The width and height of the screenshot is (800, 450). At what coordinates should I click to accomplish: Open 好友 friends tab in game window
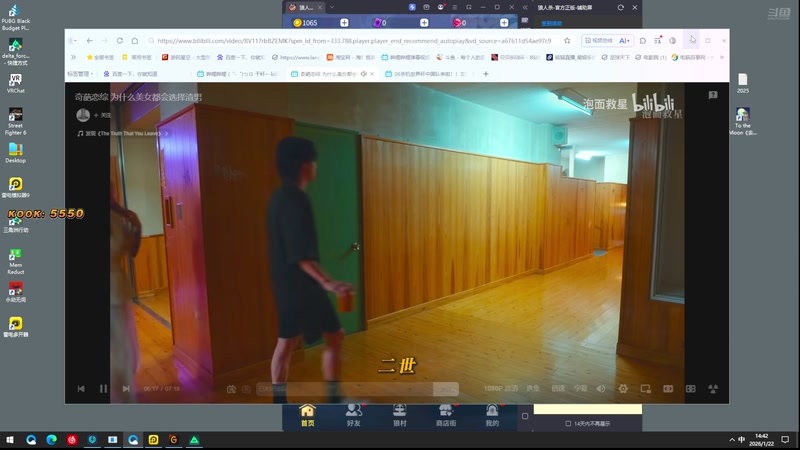[x=354, y=415]
